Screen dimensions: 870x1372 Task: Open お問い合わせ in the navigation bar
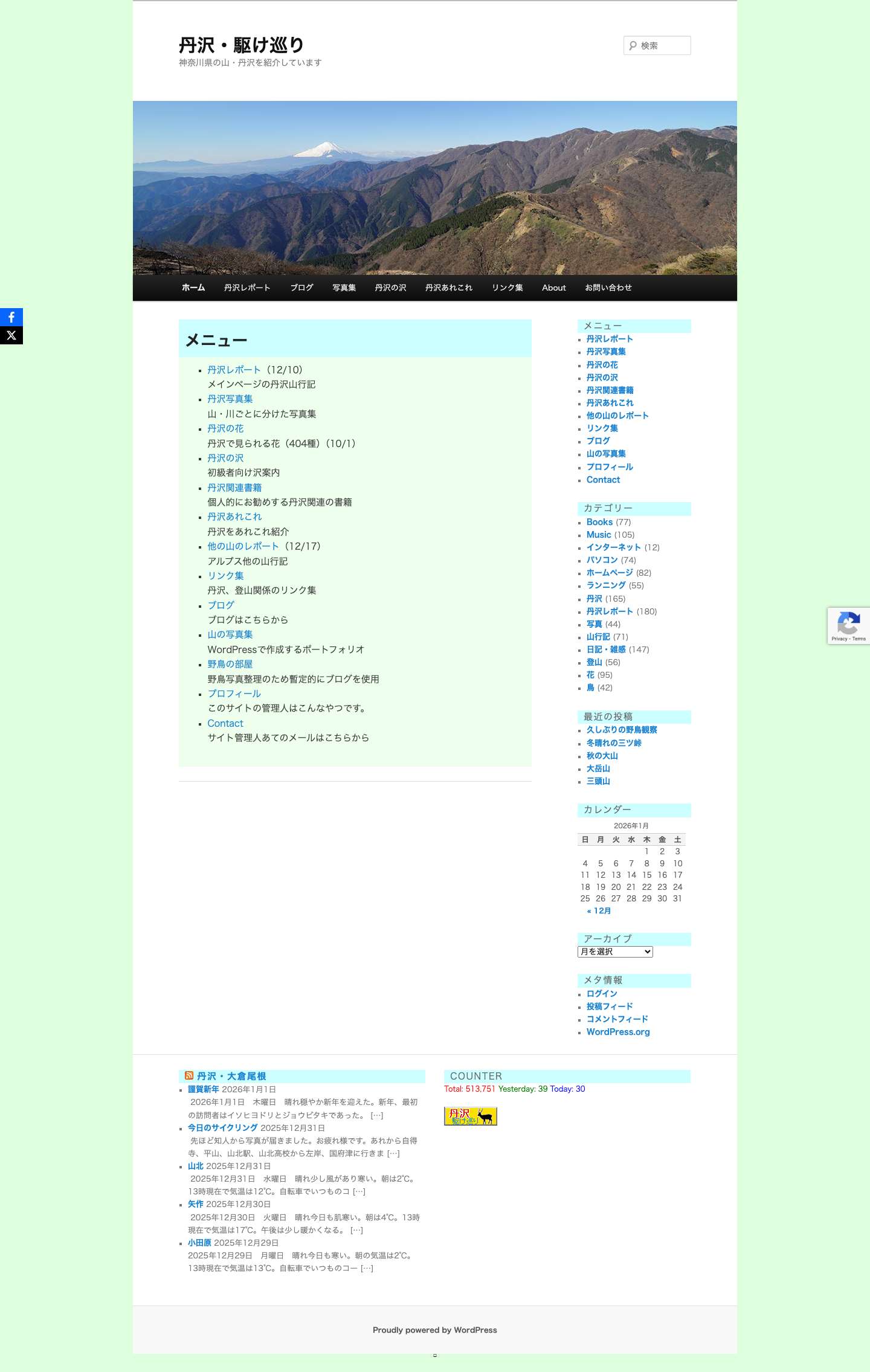pos(608,288)
